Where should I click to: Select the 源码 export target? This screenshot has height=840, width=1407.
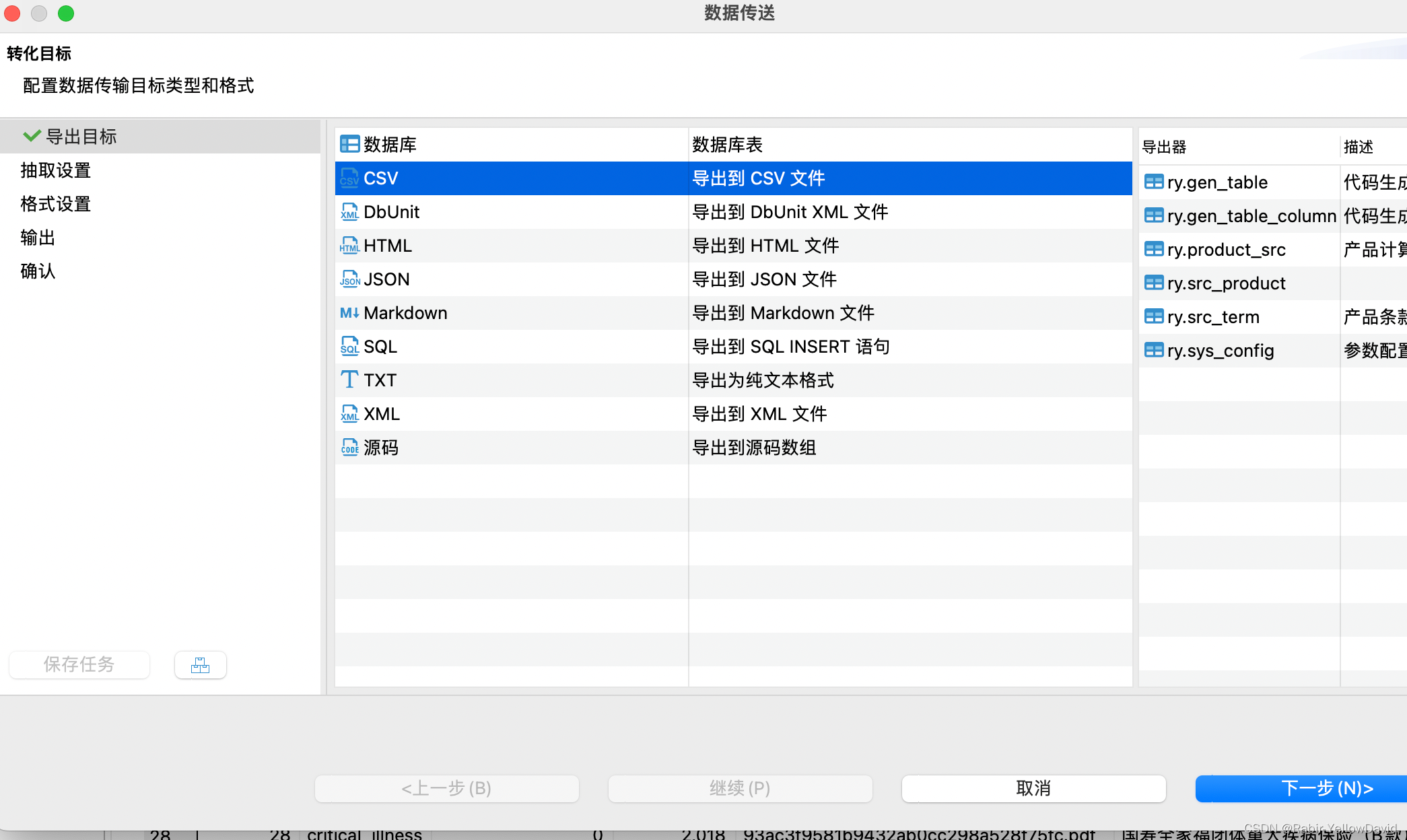(x=734, y=448)
